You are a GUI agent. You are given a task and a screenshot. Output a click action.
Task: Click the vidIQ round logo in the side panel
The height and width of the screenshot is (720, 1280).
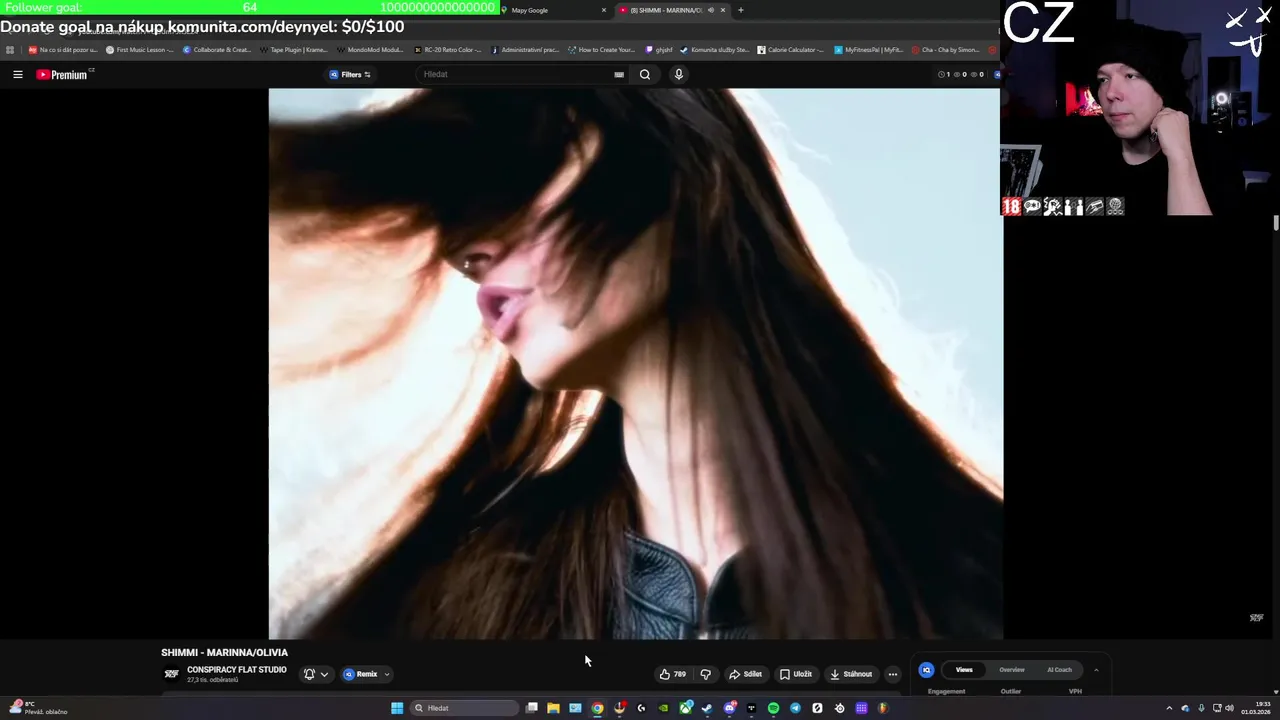(x=926, y=670)
